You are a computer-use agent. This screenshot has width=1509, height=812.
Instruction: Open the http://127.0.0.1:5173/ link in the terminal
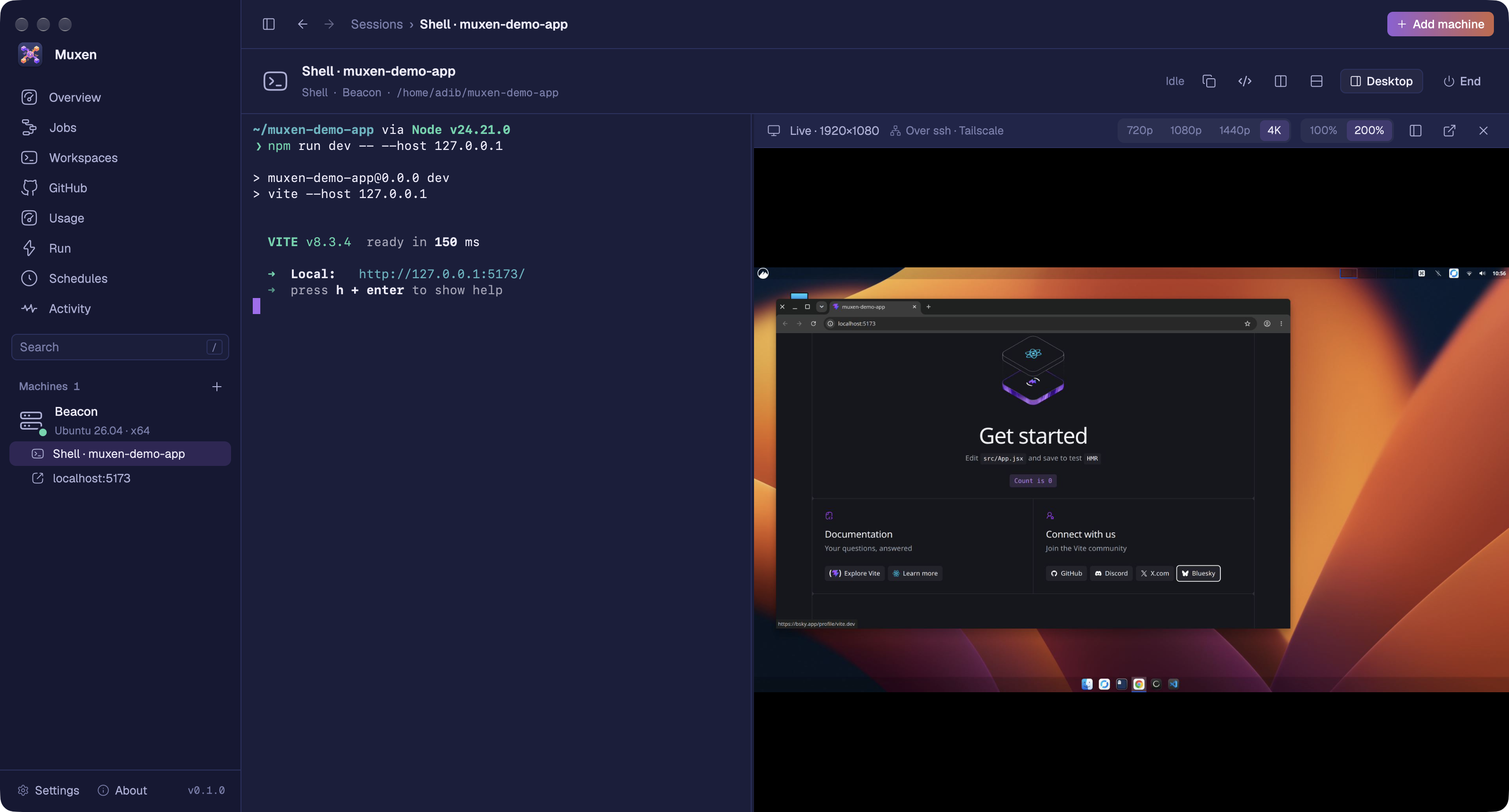click(x=442, y=273)
